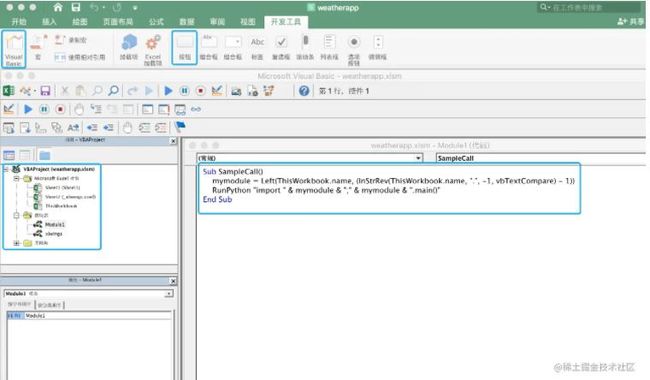Switch to the 开发工具 ribbon tab
This screenshot has width=650, height=380.
[286, 22]
